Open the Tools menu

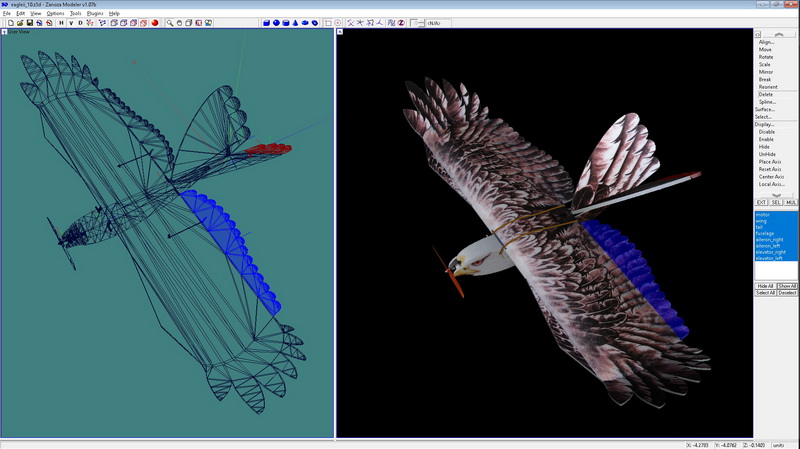point(75,13)
